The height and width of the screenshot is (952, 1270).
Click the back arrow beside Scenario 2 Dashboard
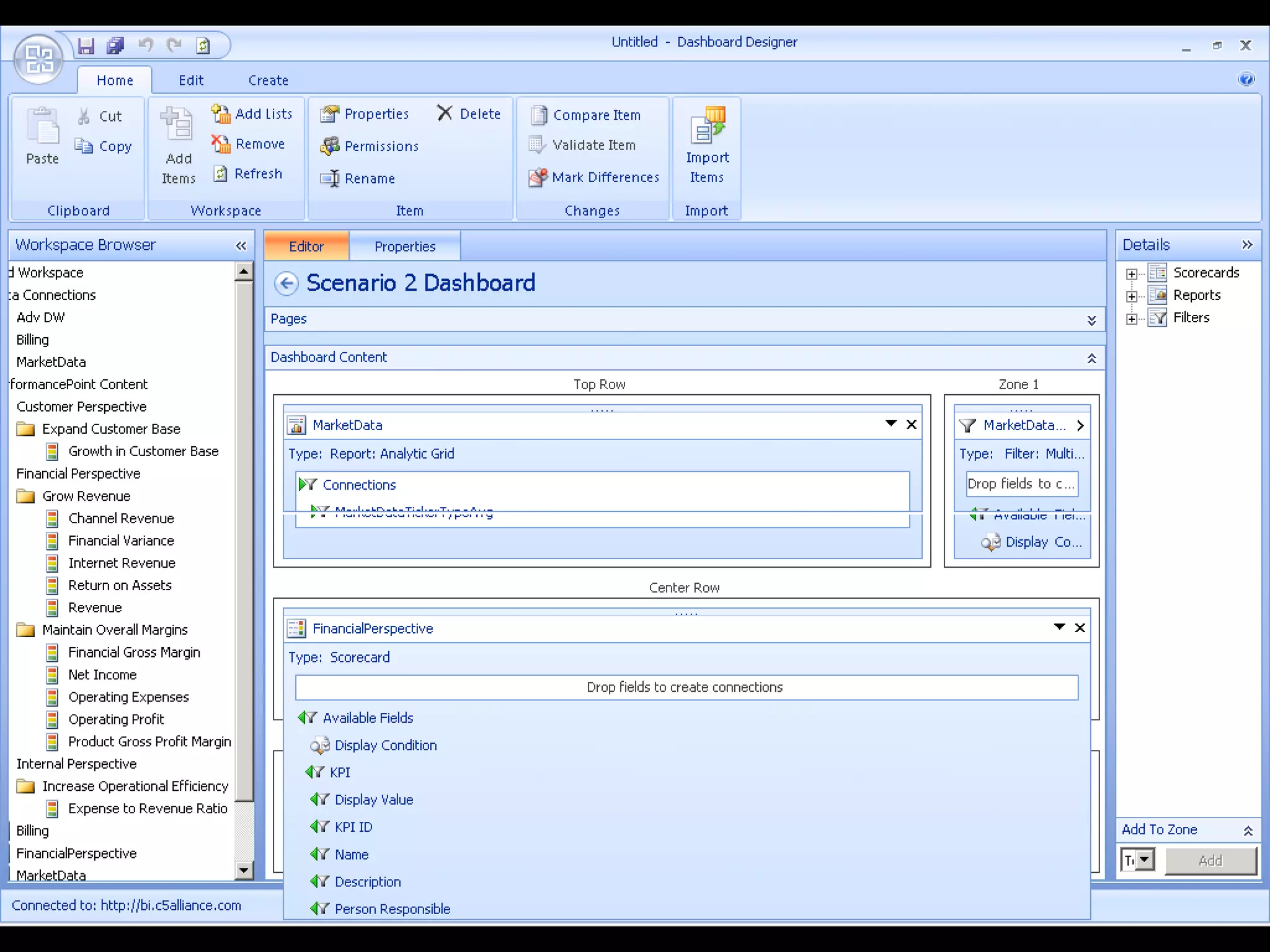coord(286,283)
